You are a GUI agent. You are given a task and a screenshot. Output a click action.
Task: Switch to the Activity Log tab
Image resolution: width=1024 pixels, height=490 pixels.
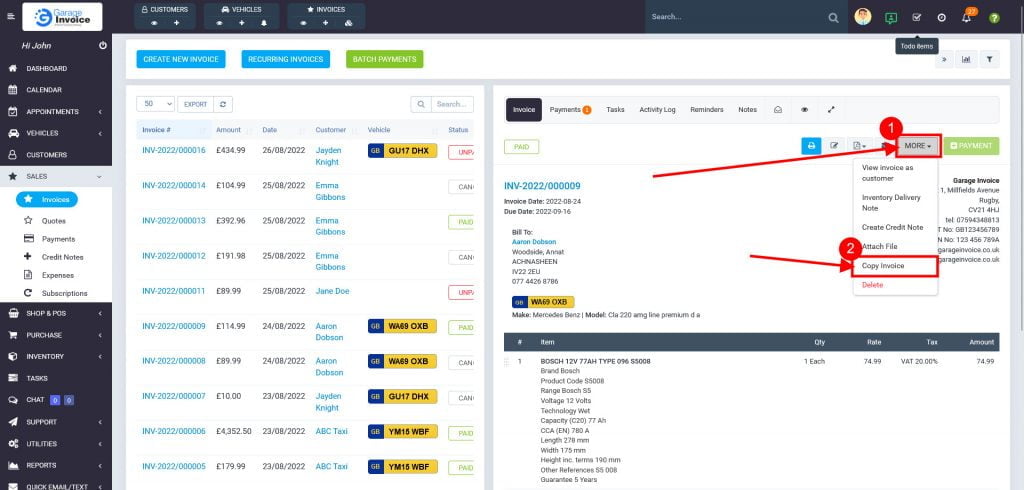tap(657, 110)
